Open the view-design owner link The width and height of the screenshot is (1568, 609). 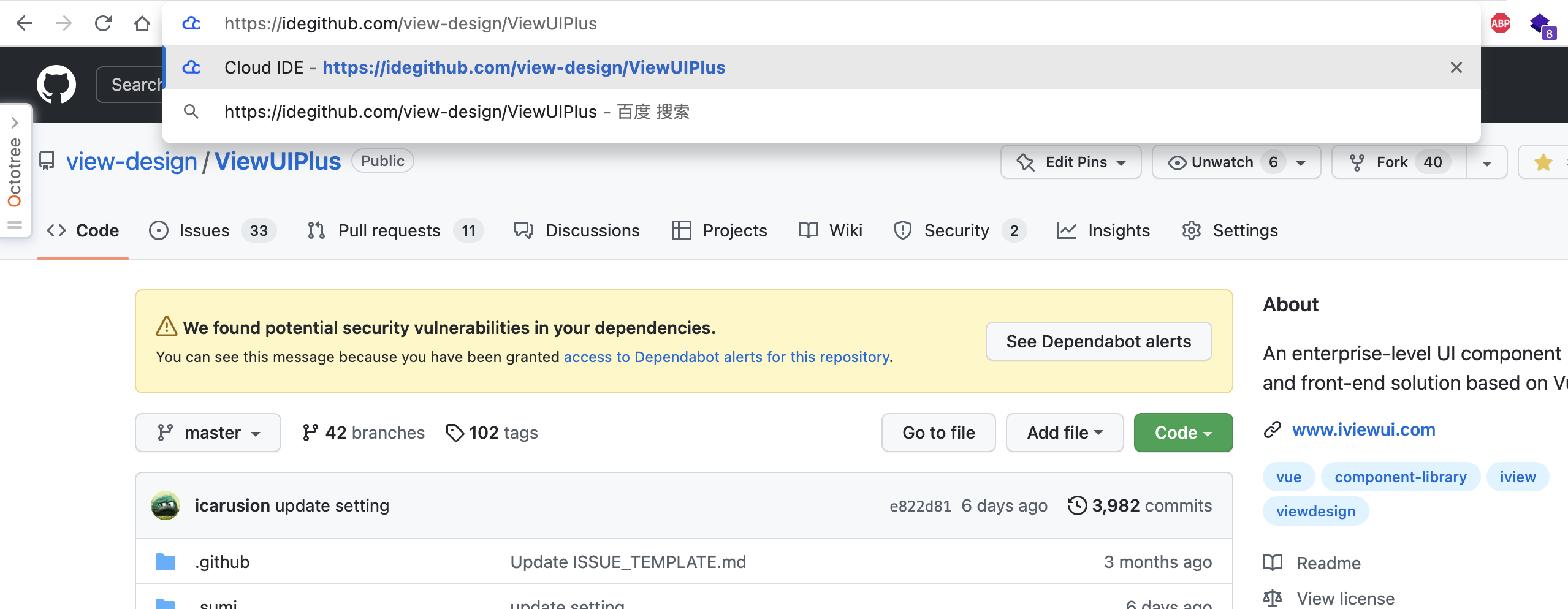pos(132,161)
